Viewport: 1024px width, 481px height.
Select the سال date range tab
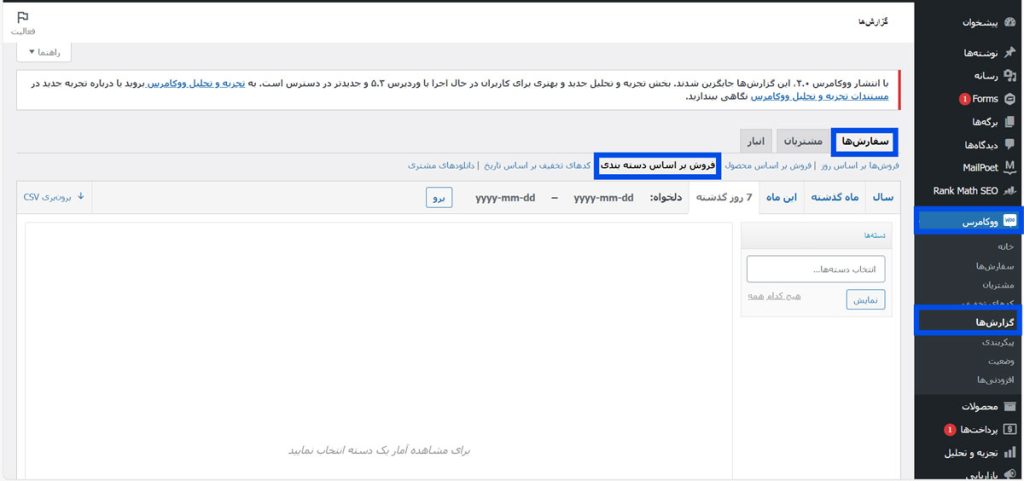tap(882, 197)
